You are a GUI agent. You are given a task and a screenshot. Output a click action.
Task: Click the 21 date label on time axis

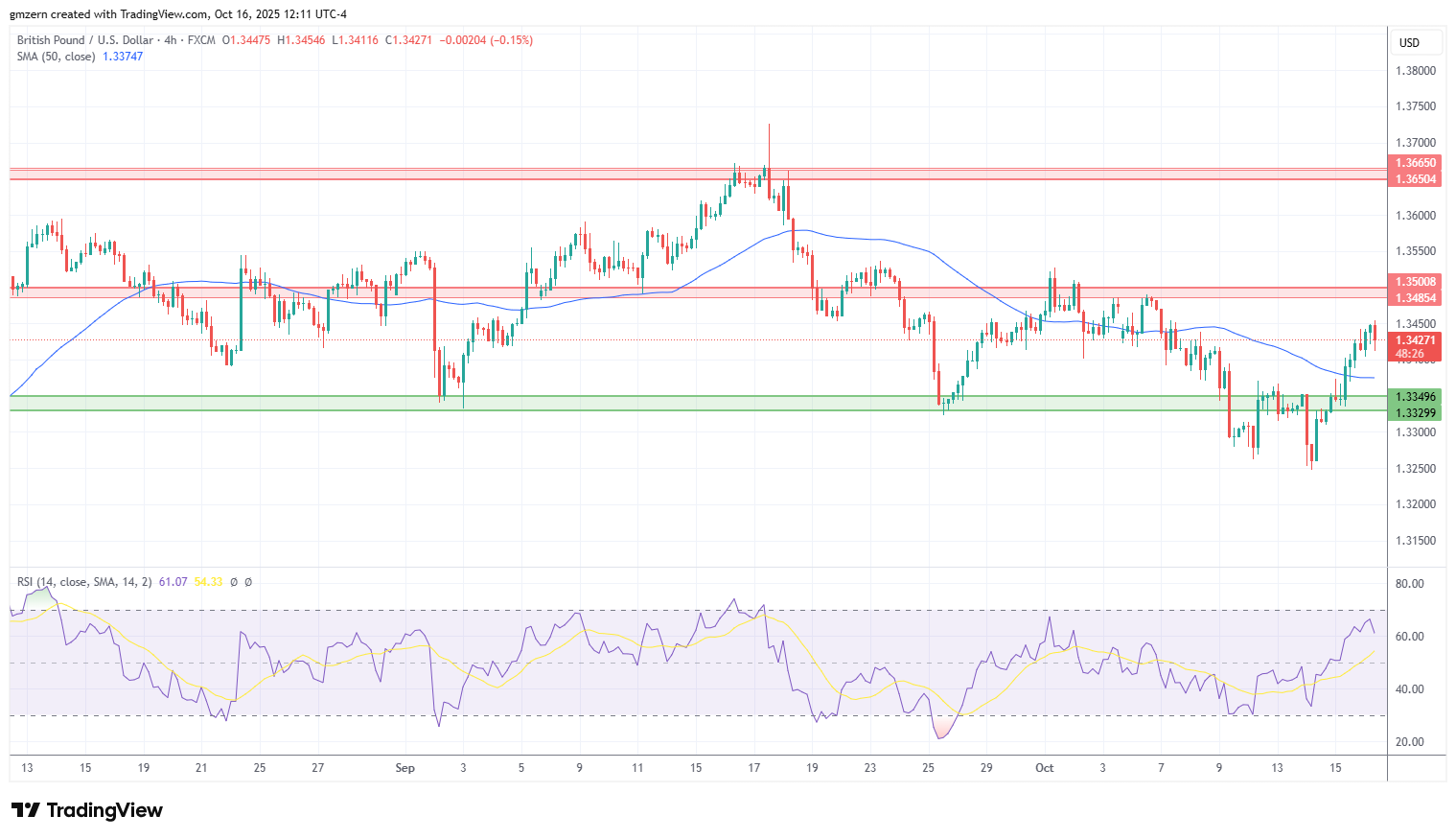pyautogui.click(x=201, y=768)
